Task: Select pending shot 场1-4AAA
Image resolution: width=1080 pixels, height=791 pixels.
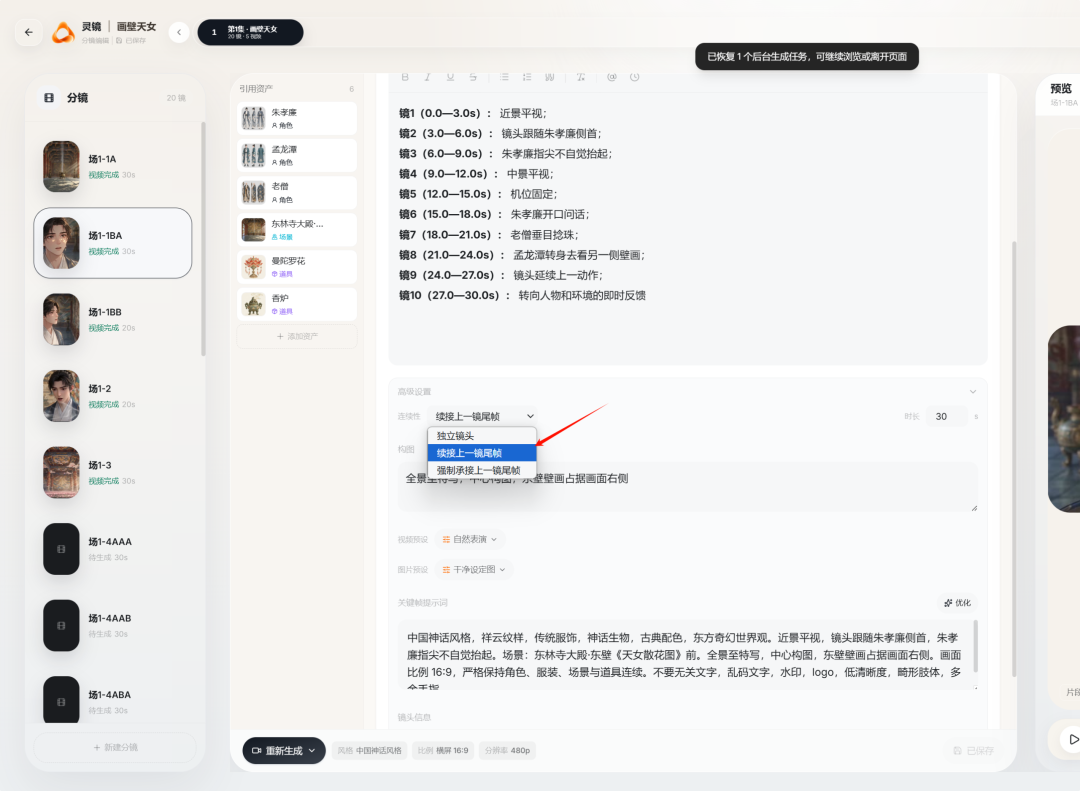Action: click(x=113, y=549)
